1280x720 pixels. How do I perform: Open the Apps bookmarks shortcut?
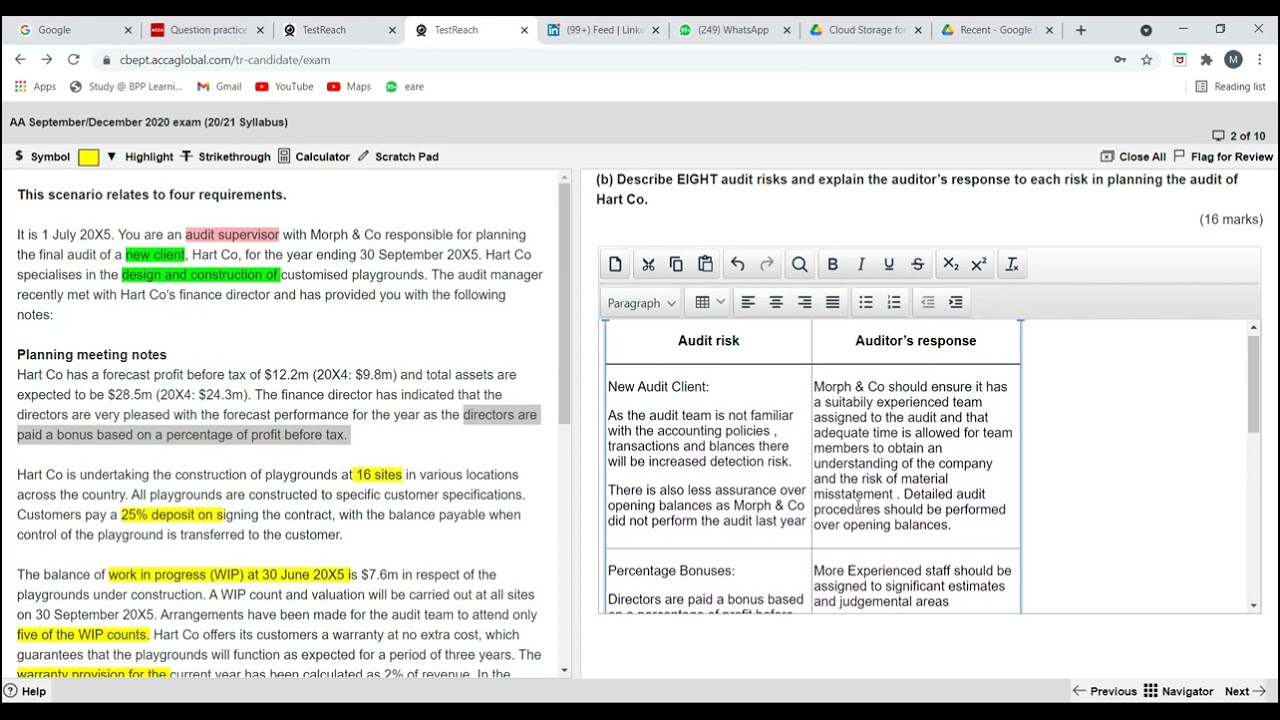click(x=35, y=87)
